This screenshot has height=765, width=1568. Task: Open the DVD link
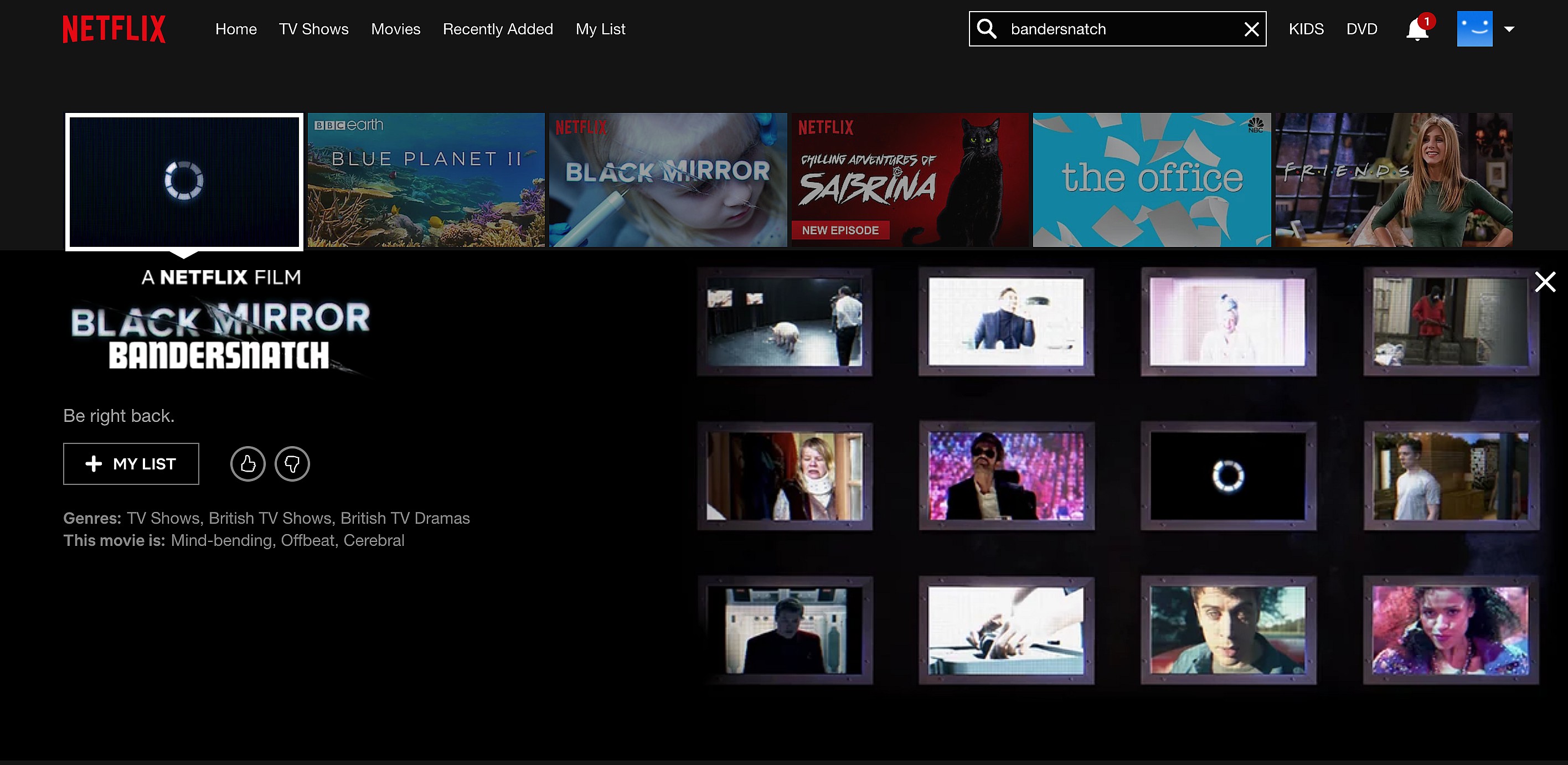tap(1361, 29)
